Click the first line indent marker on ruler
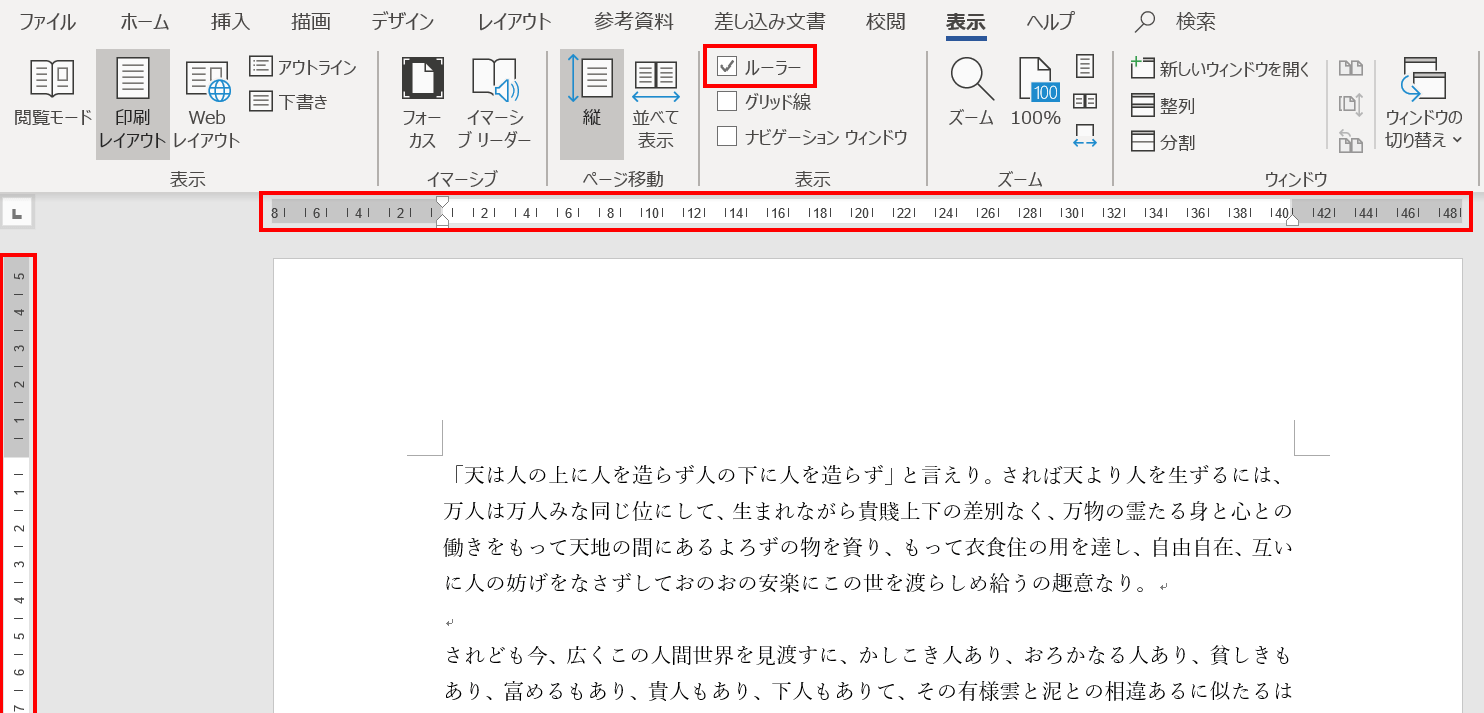The width and height of the screenshot is (1484, 713). [442, 203]
